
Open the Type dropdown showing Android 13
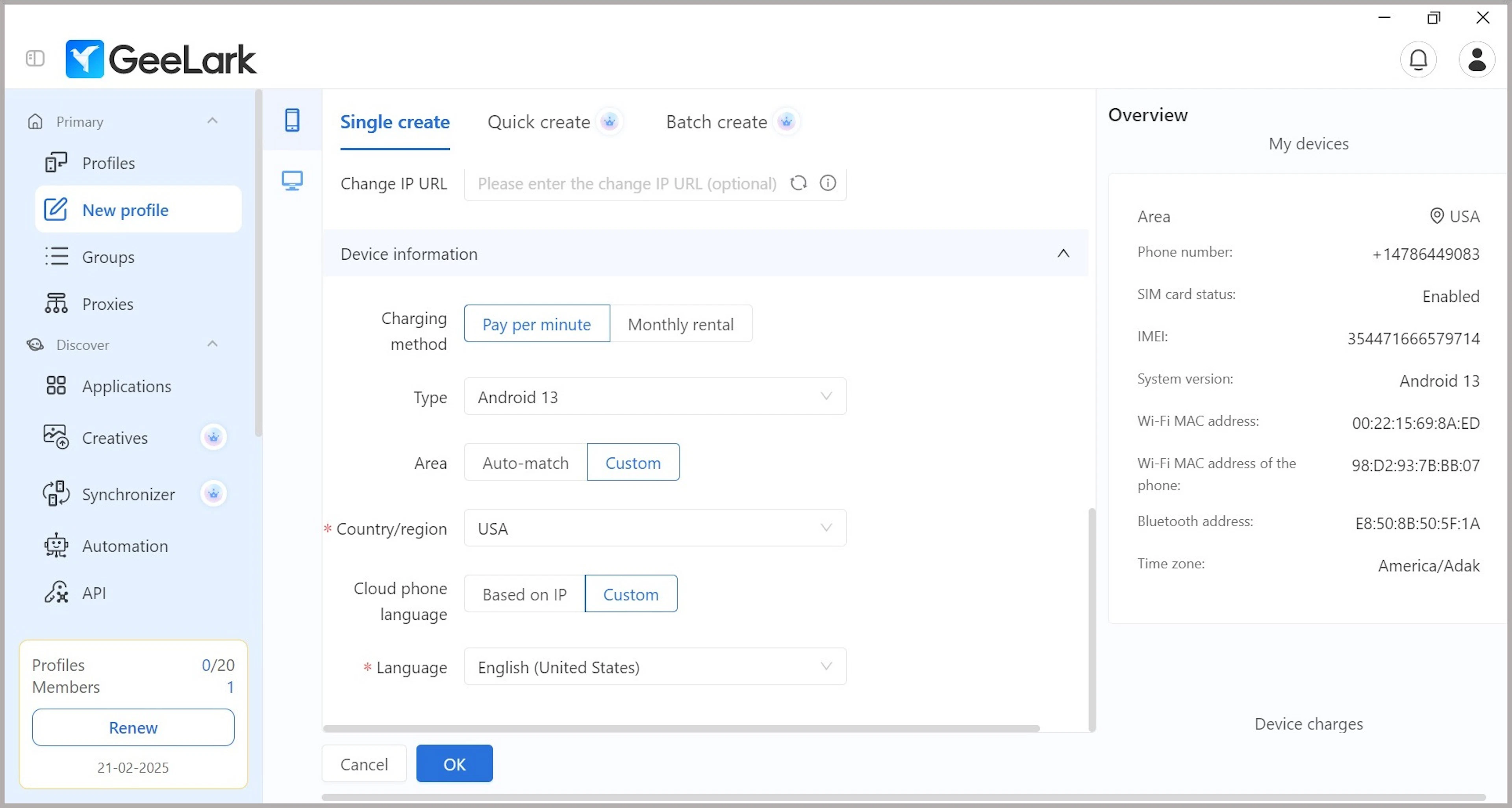[x=655, y=396]
